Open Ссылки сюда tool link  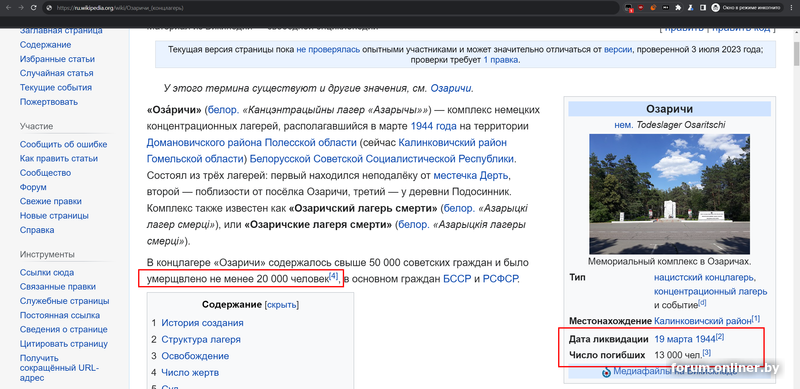47,273
